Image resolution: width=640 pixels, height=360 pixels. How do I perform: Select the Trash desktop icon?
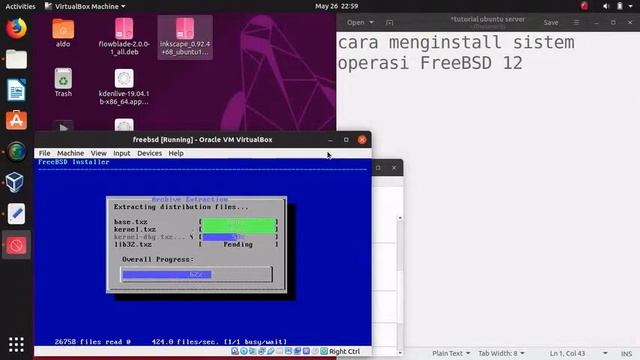63,82
